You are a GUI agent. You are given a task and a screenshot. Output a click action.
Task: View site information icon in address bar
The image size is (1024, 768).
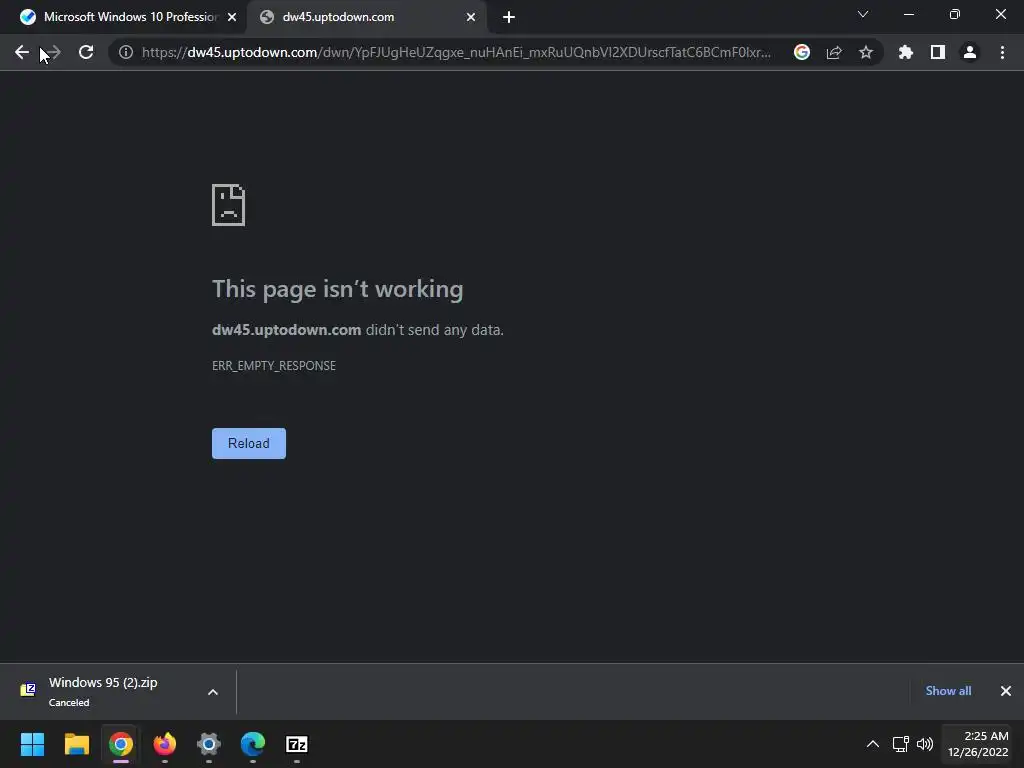[x=126, y=52]
